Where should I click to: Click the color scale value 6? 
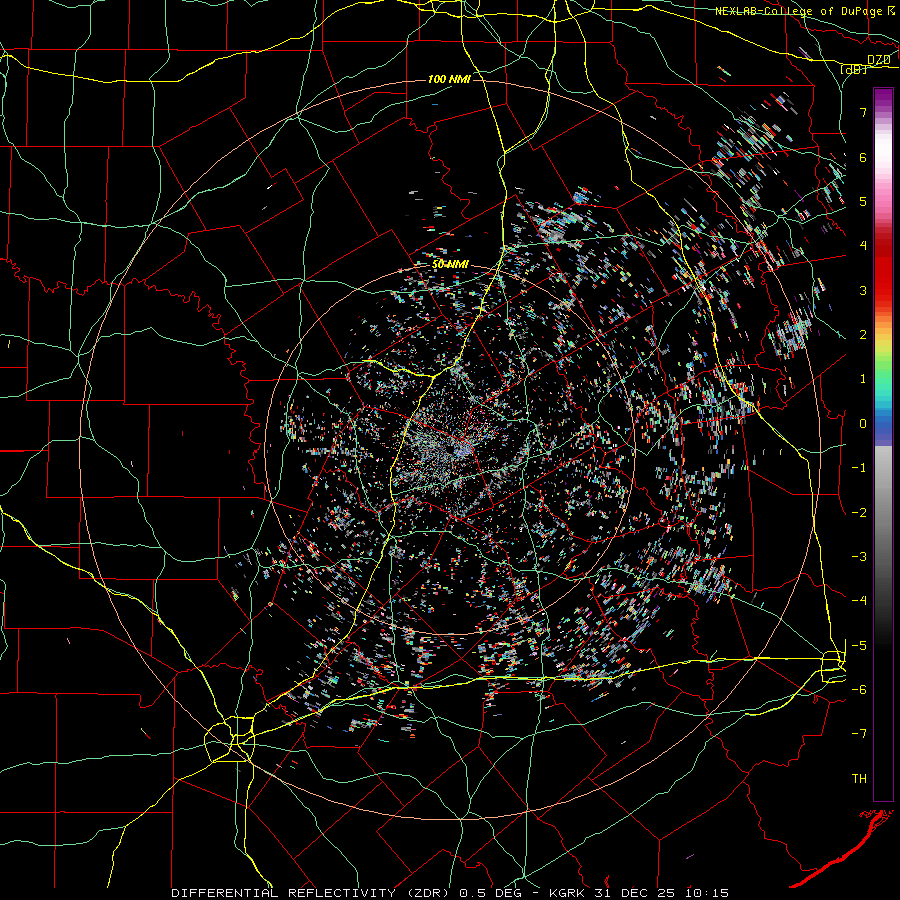coord(863,157)
